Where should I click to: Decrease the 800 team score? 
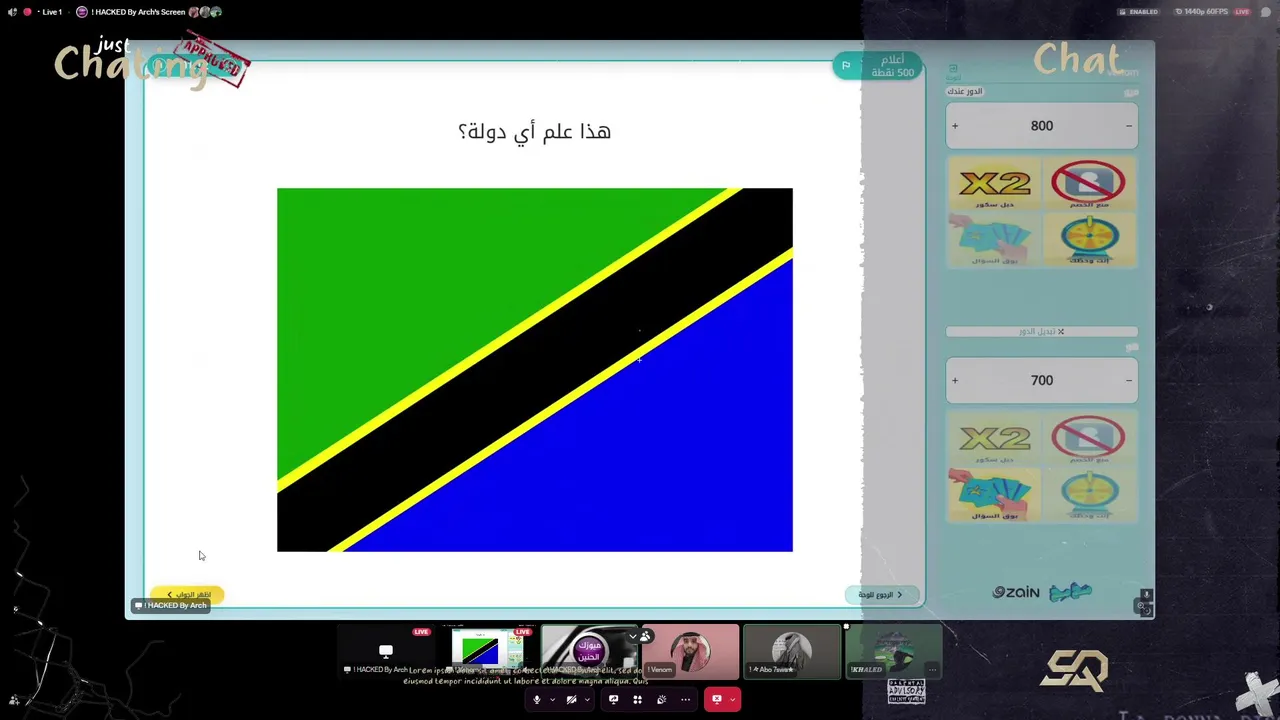coord(1129,126)
